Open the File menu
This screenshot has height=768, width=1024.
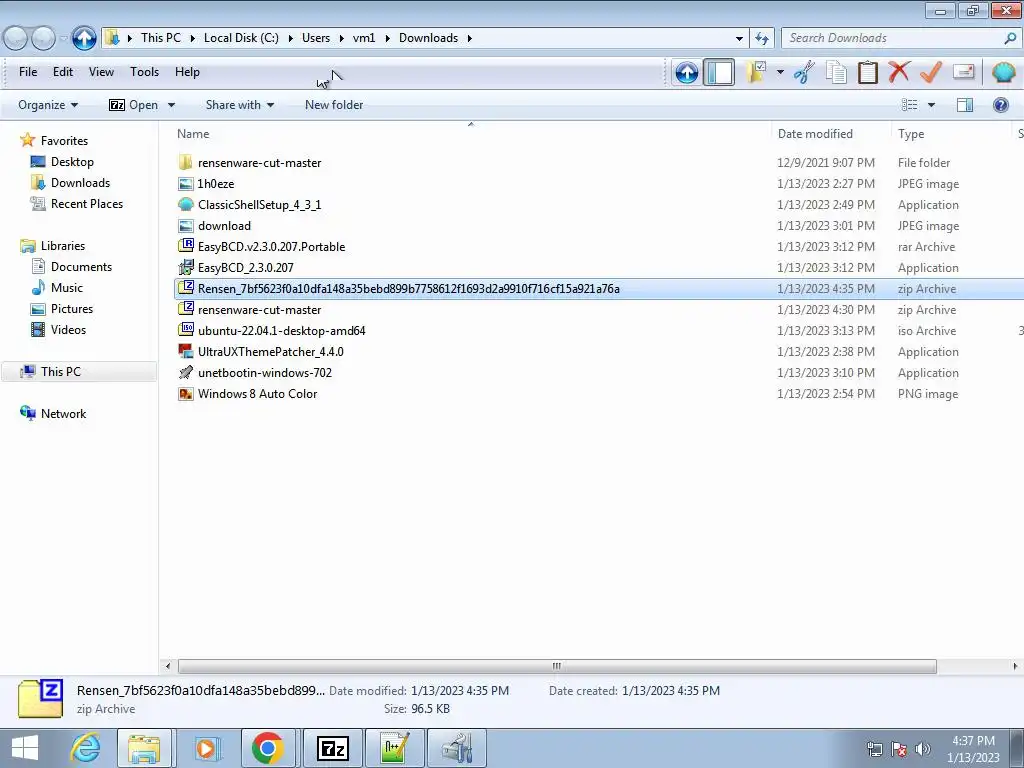tap(28, 72)
